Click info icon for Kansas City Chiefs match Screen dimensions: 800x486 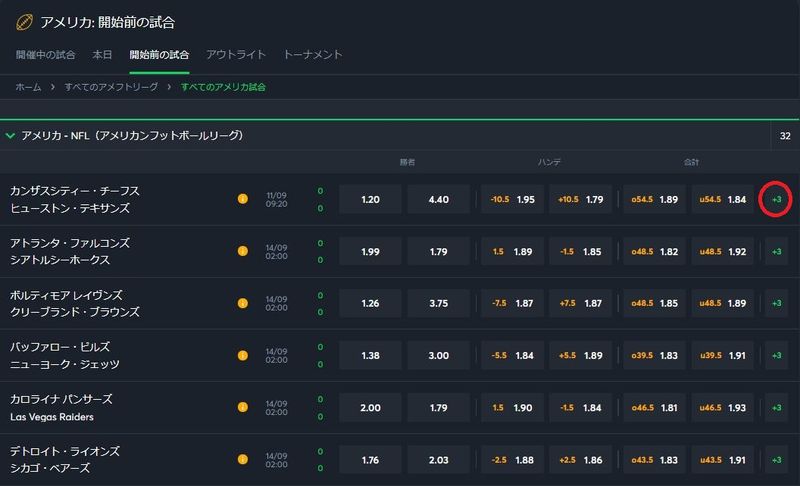pos(242,199)
